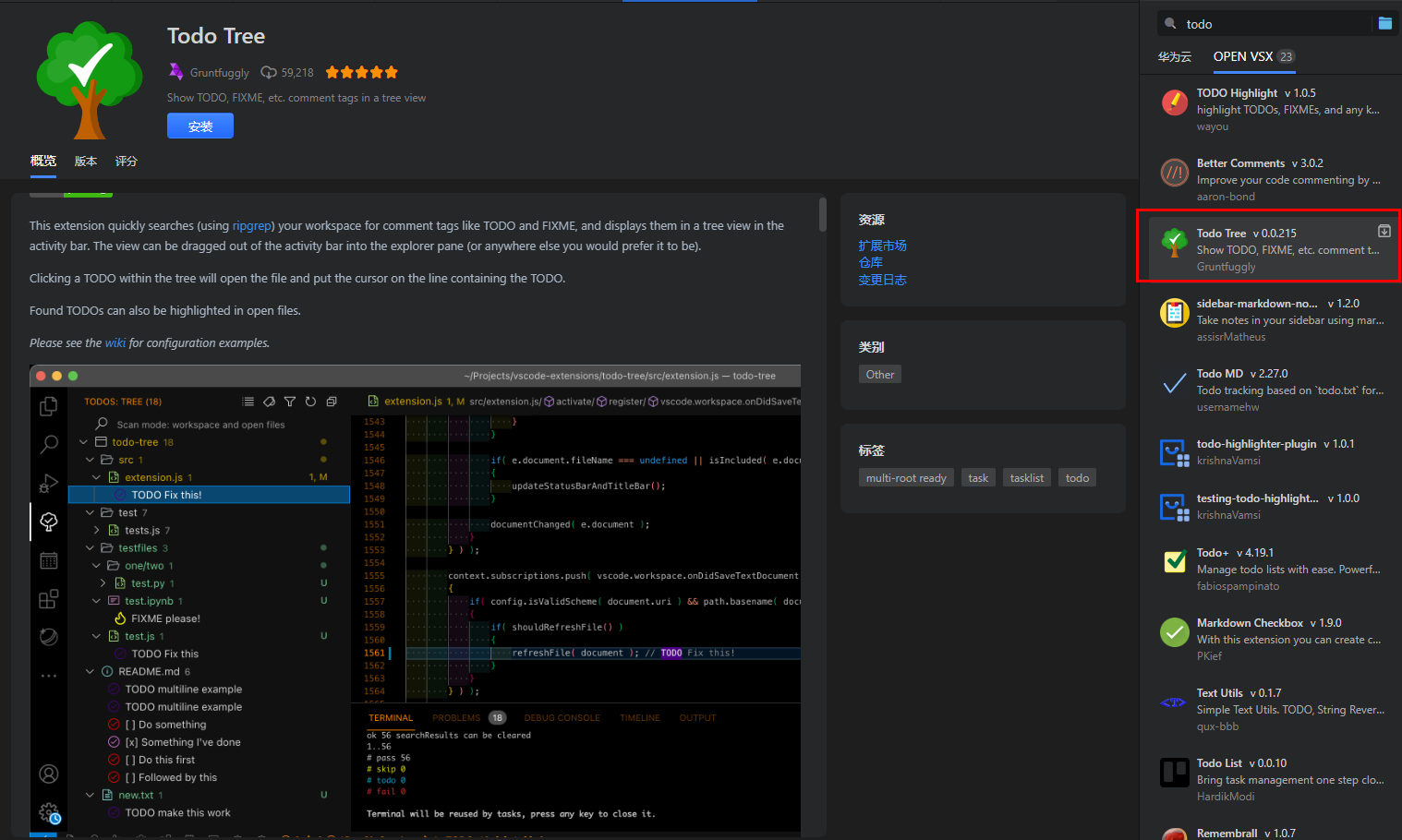Viewport: 1402px width, 840px height.
Task: Click the multi-root ready tag
Action: point(906,477)
